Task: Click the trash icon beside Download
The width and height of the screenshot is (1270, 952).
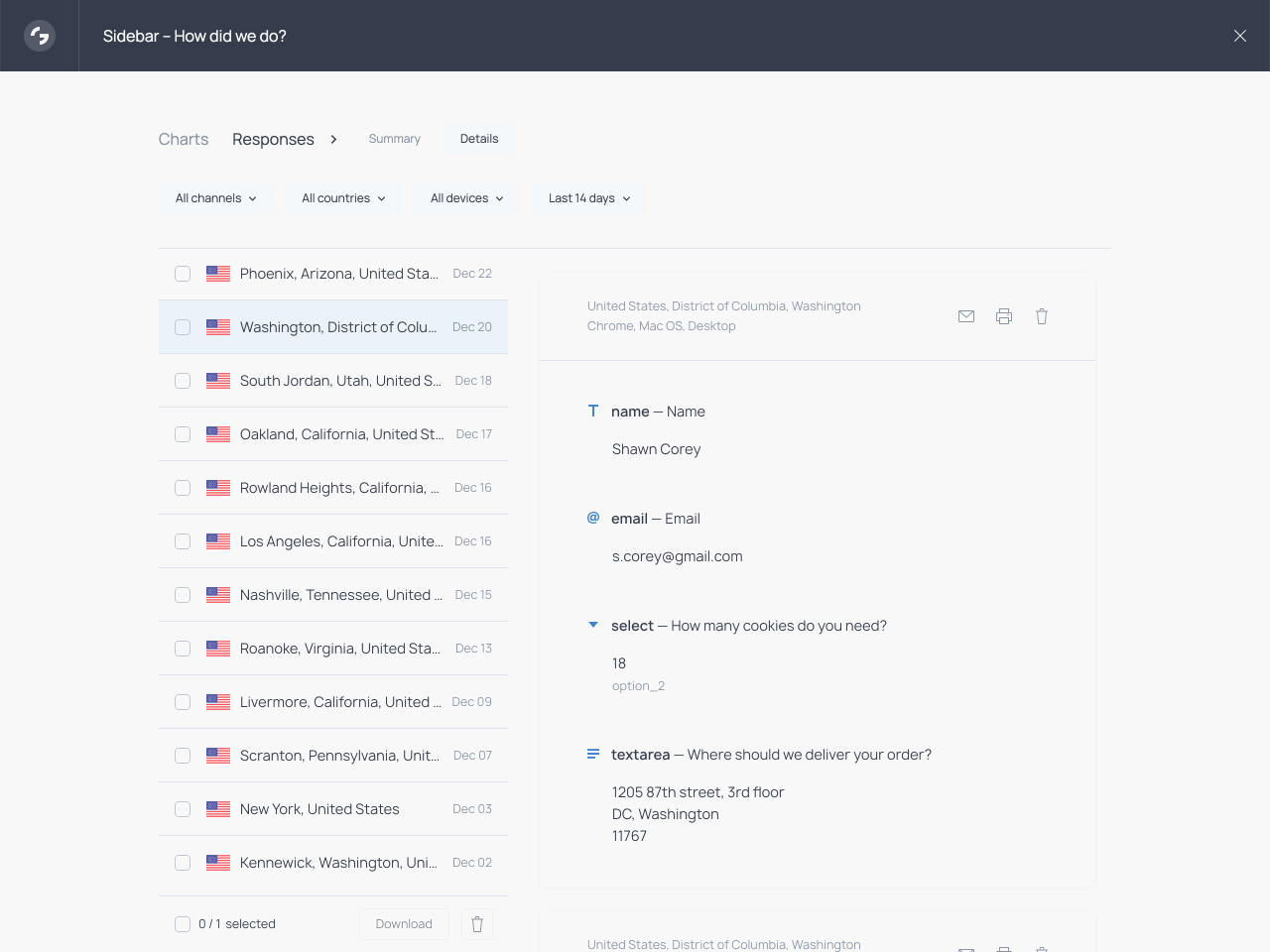Action: pyautogui.click(x=477, y=923)
